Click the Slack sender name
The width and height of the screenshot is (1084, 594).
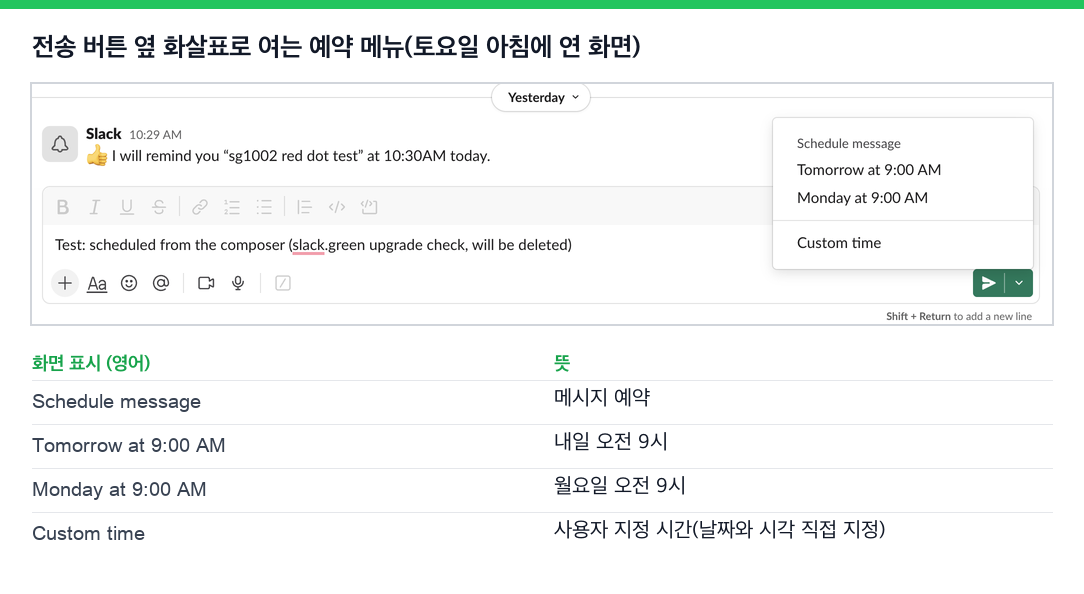point(104,133)
